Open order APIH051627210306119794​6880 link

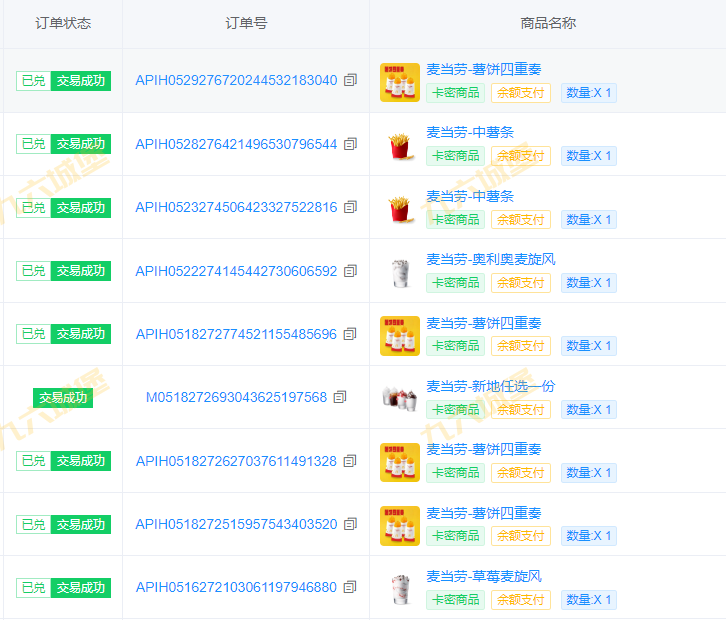tap(236, 587)
